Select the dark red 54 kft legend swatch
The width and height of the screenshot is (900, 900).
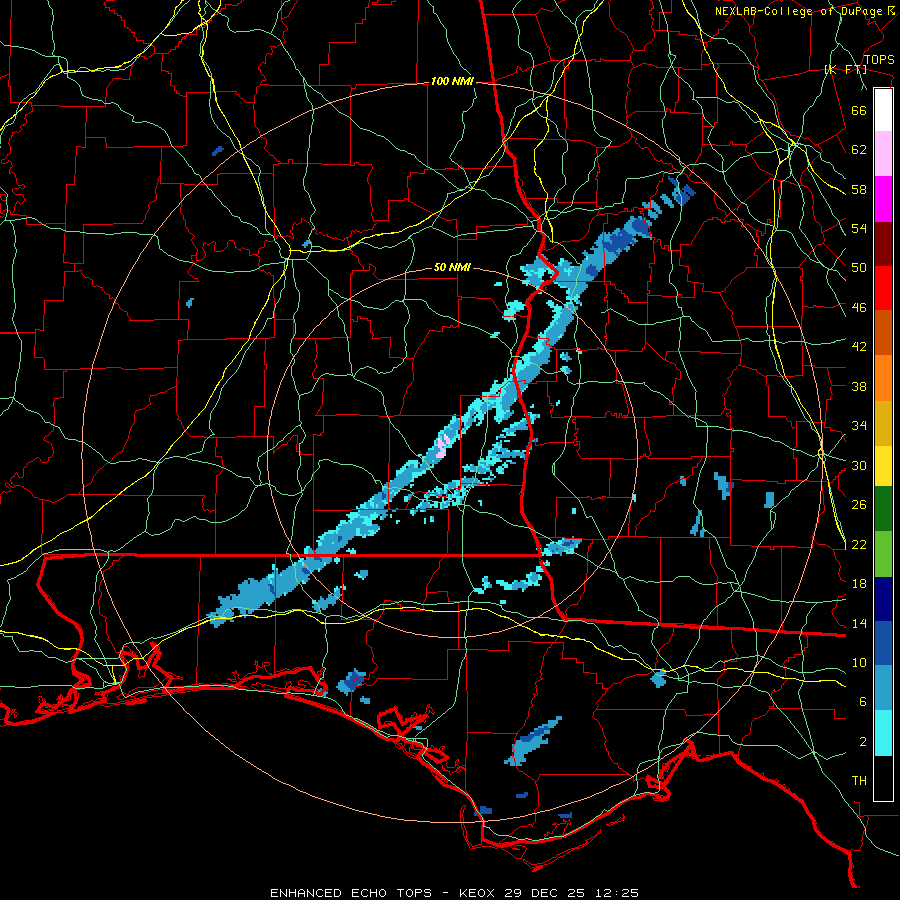click(x=883, y=243)
